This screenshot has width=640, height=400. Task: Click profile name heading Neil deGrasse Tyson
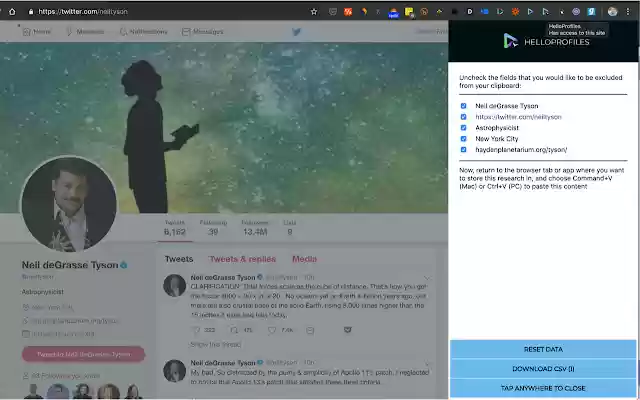pyautogui.click(x=70, y=265)
